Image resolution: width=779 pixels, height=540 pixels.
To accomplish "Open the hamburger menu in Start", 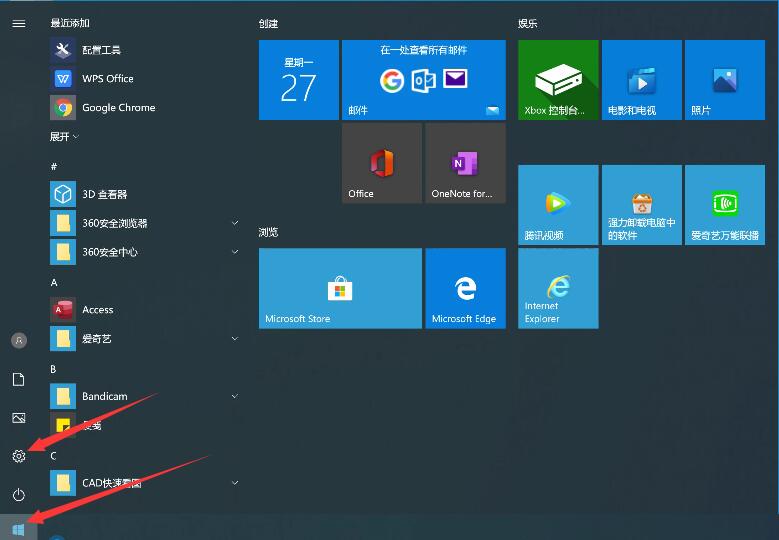I will [19, 23].
